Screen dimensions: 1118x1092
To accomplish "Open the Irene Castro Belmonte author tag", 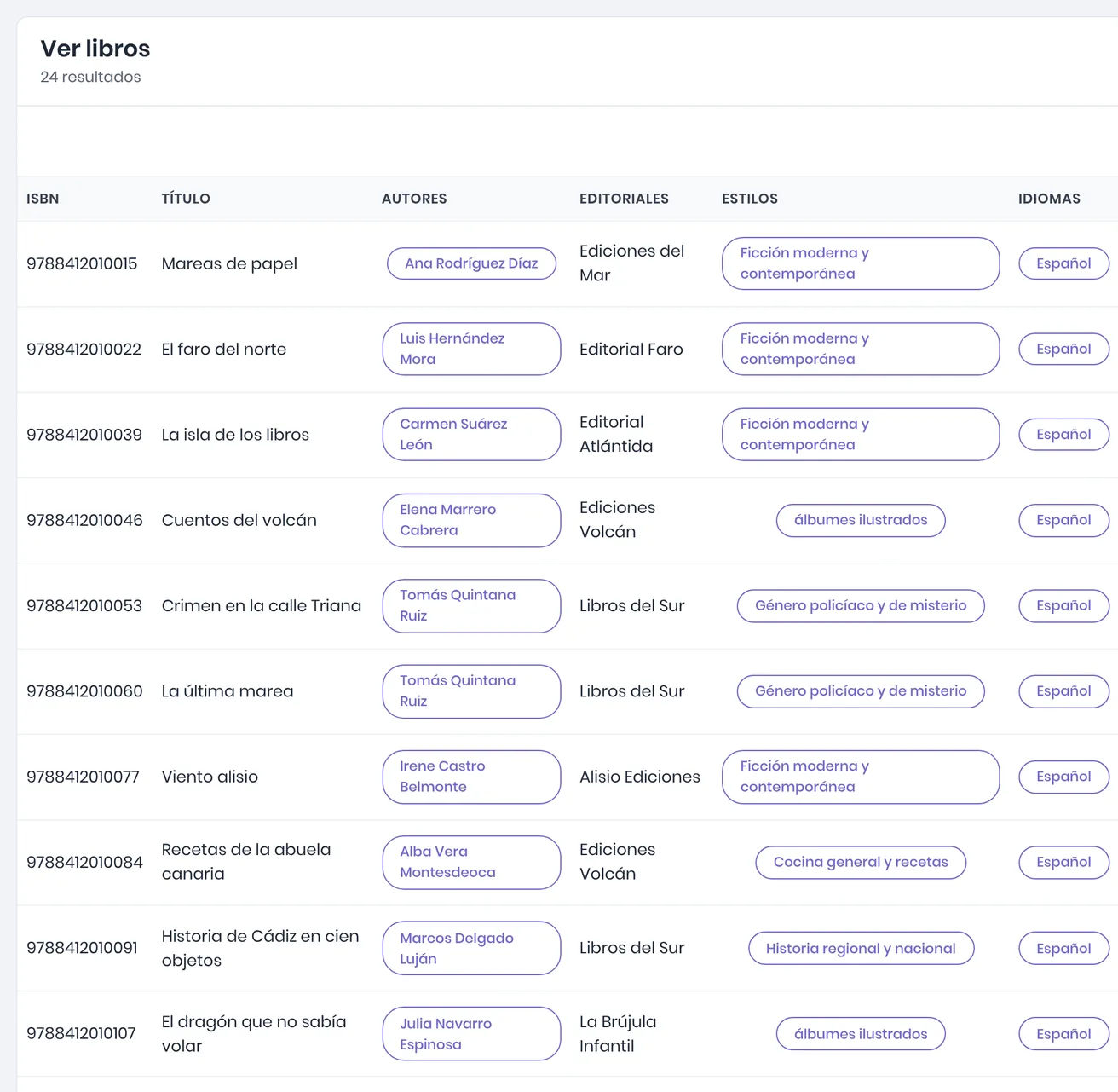I will pyautogui.click(x=471, y=777).
